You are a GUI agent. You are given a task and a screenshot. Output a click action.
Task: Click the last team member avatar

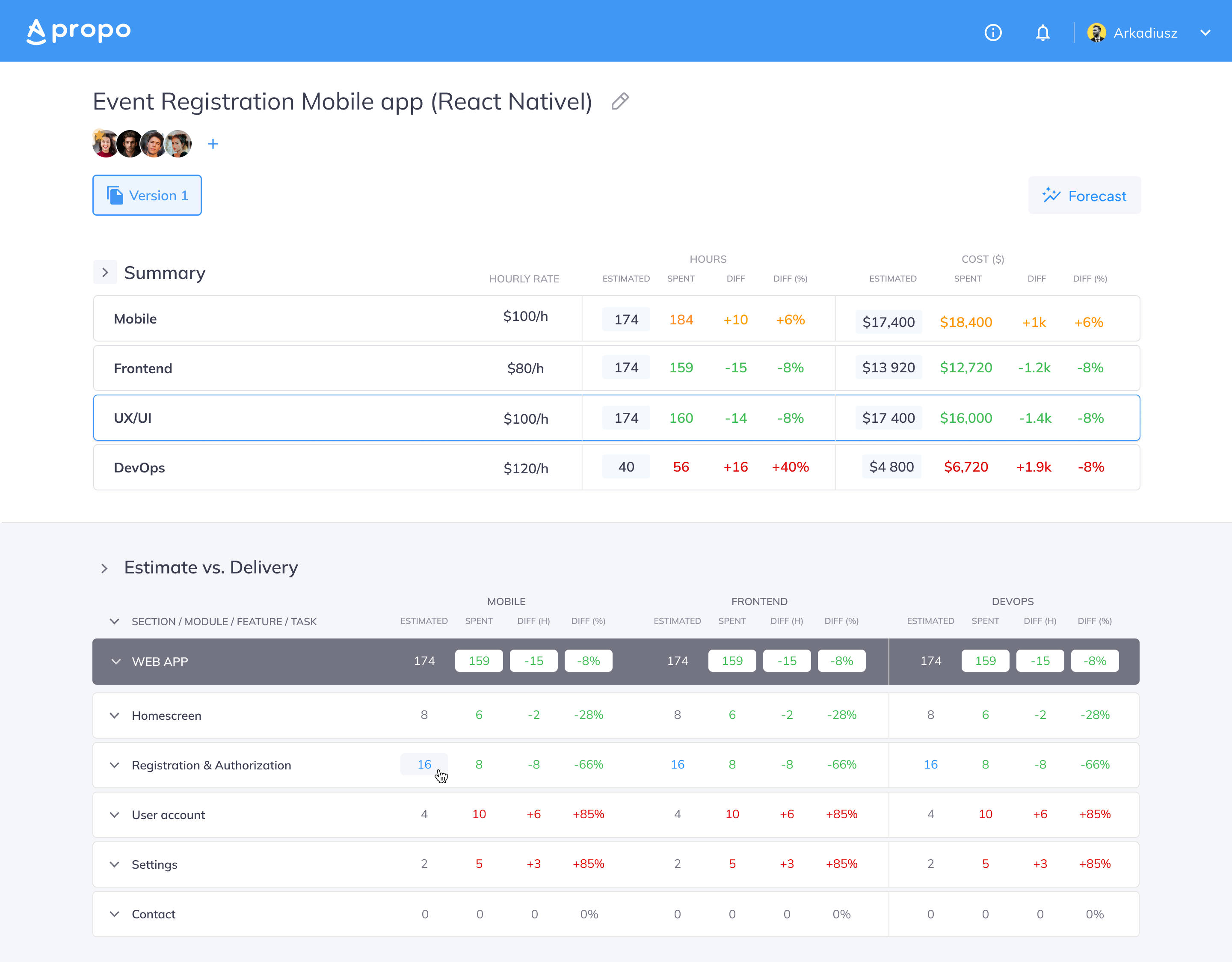point(178,144)
